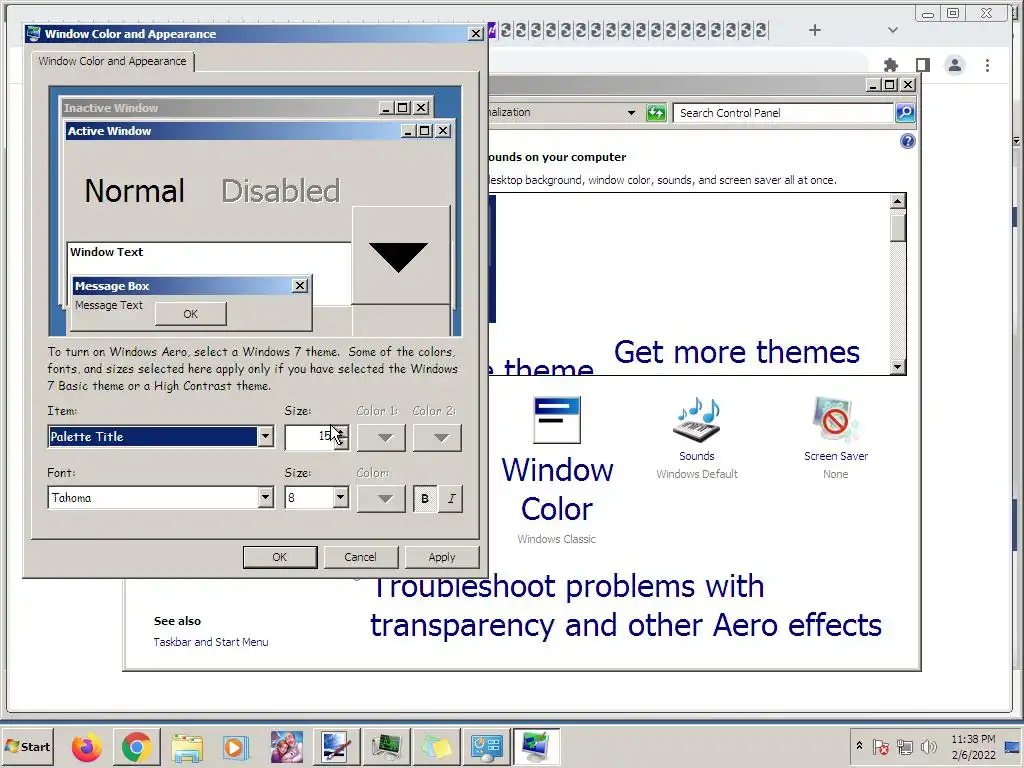Toggle the Bold font button
This screenshot has width=1024, height=768.
425,499
